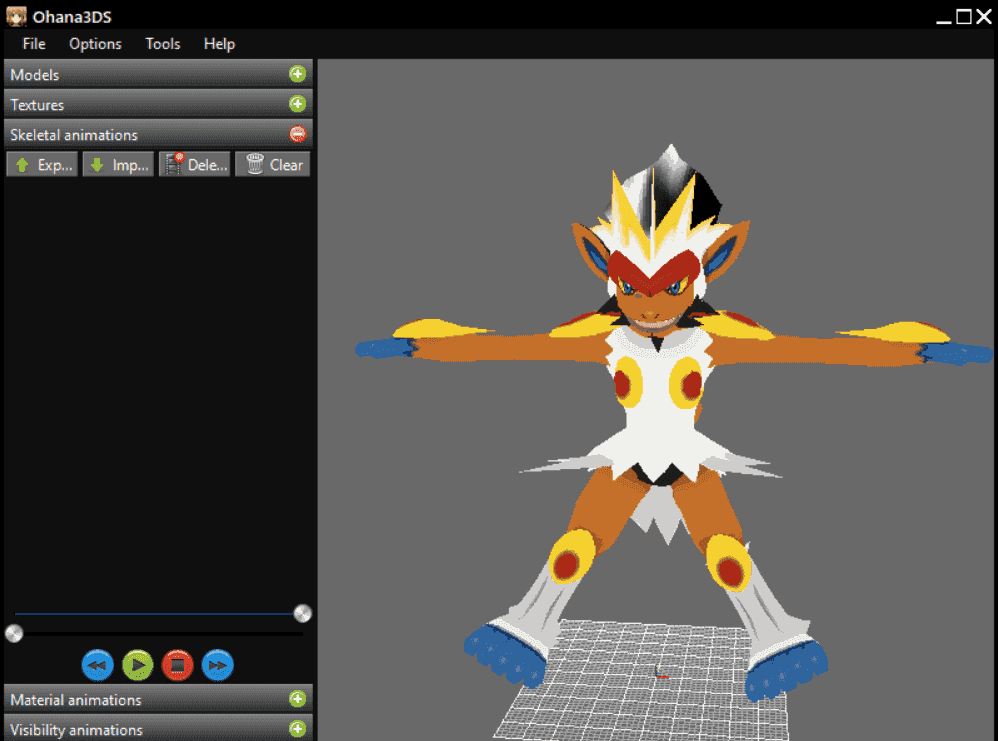Open the Tools menu
The height and width of the screenshot is (741, 998).
coord(163,44)
